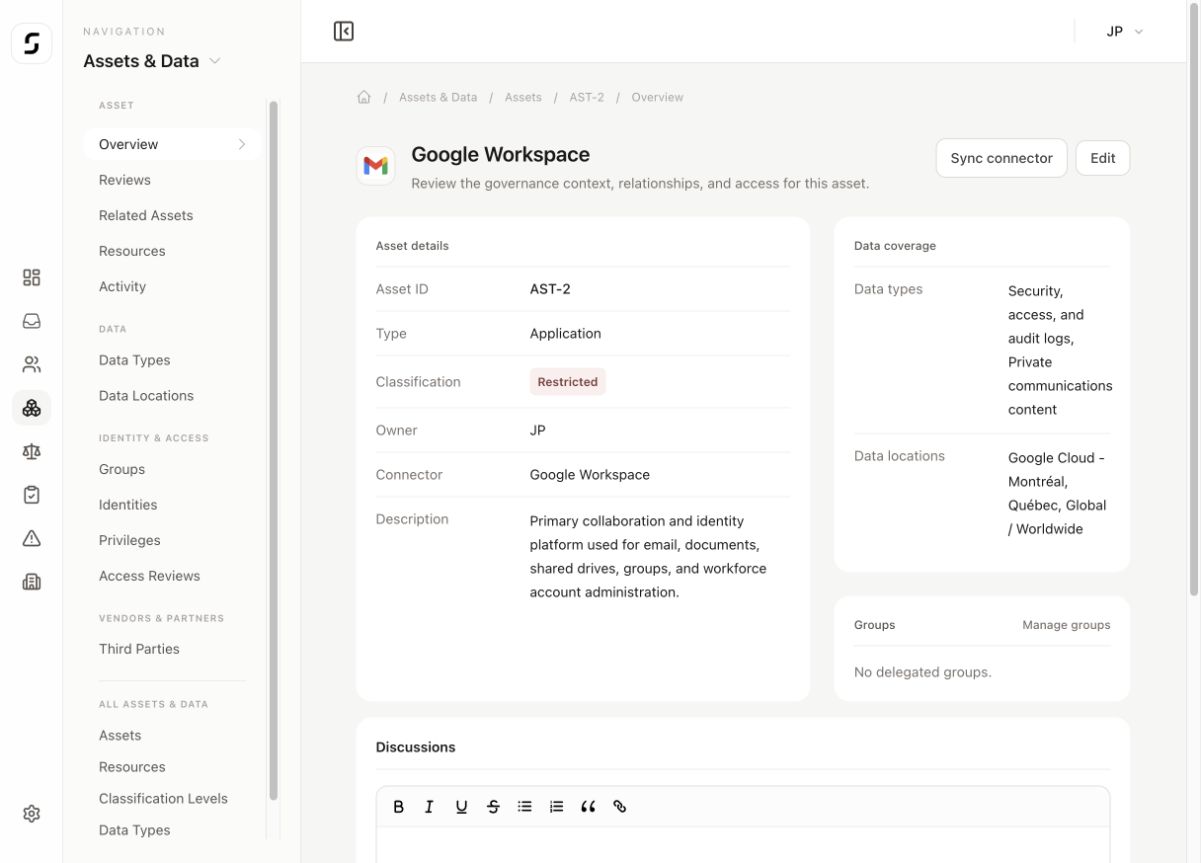
Task: Select Overview in the sidebar
Action: point(172,144)
